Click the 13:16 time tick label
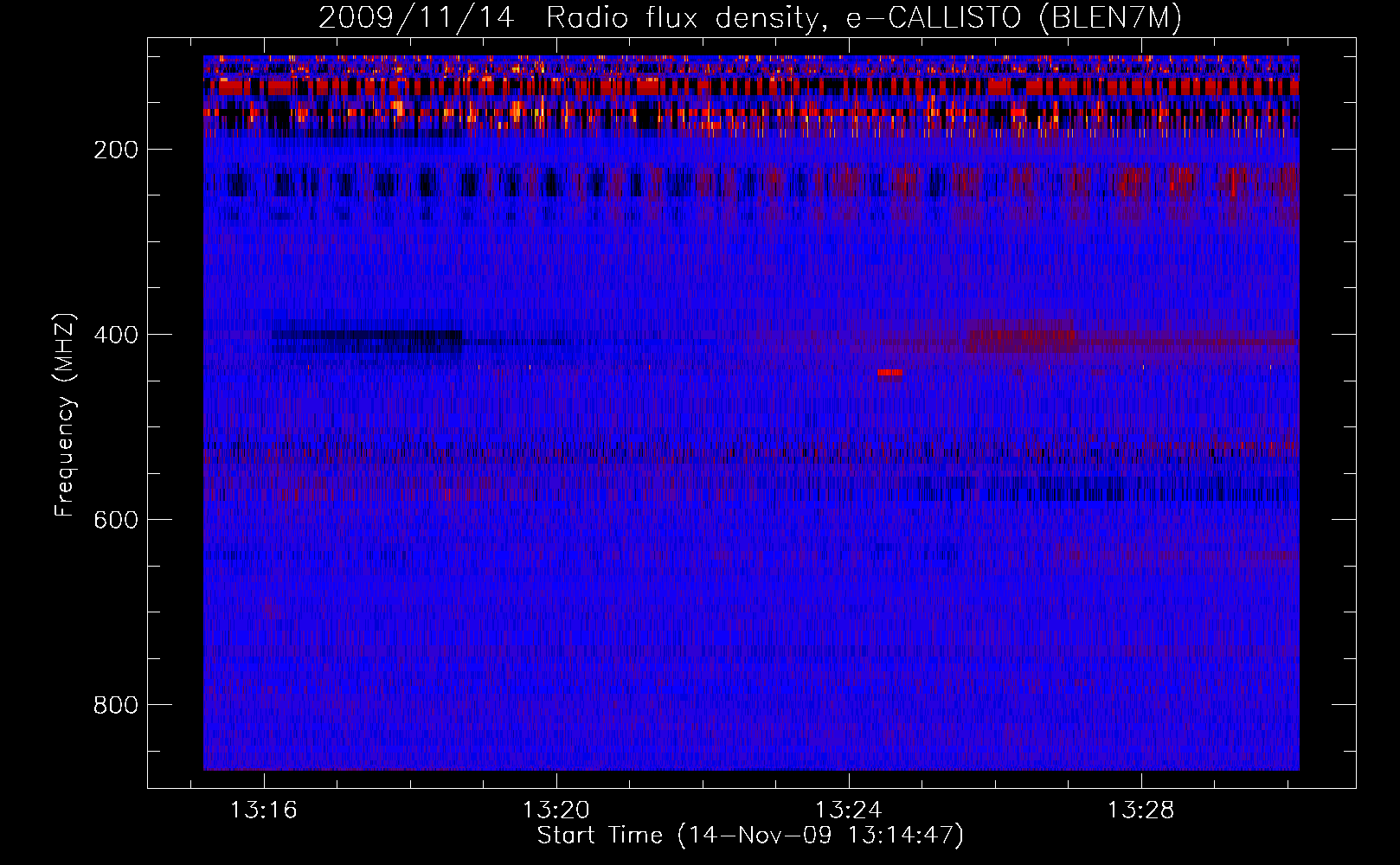The width and height of the screenshot is (1400, 865). (263, 810)
